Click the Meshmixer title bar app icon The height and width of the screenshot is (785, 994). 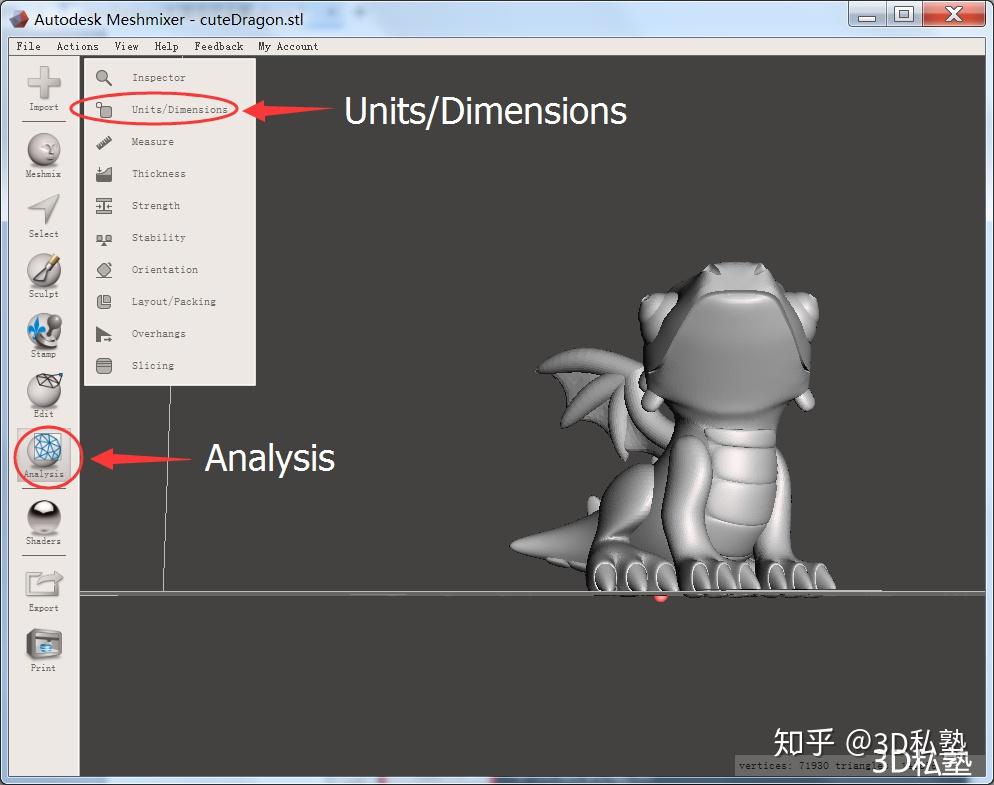(19, 19)
